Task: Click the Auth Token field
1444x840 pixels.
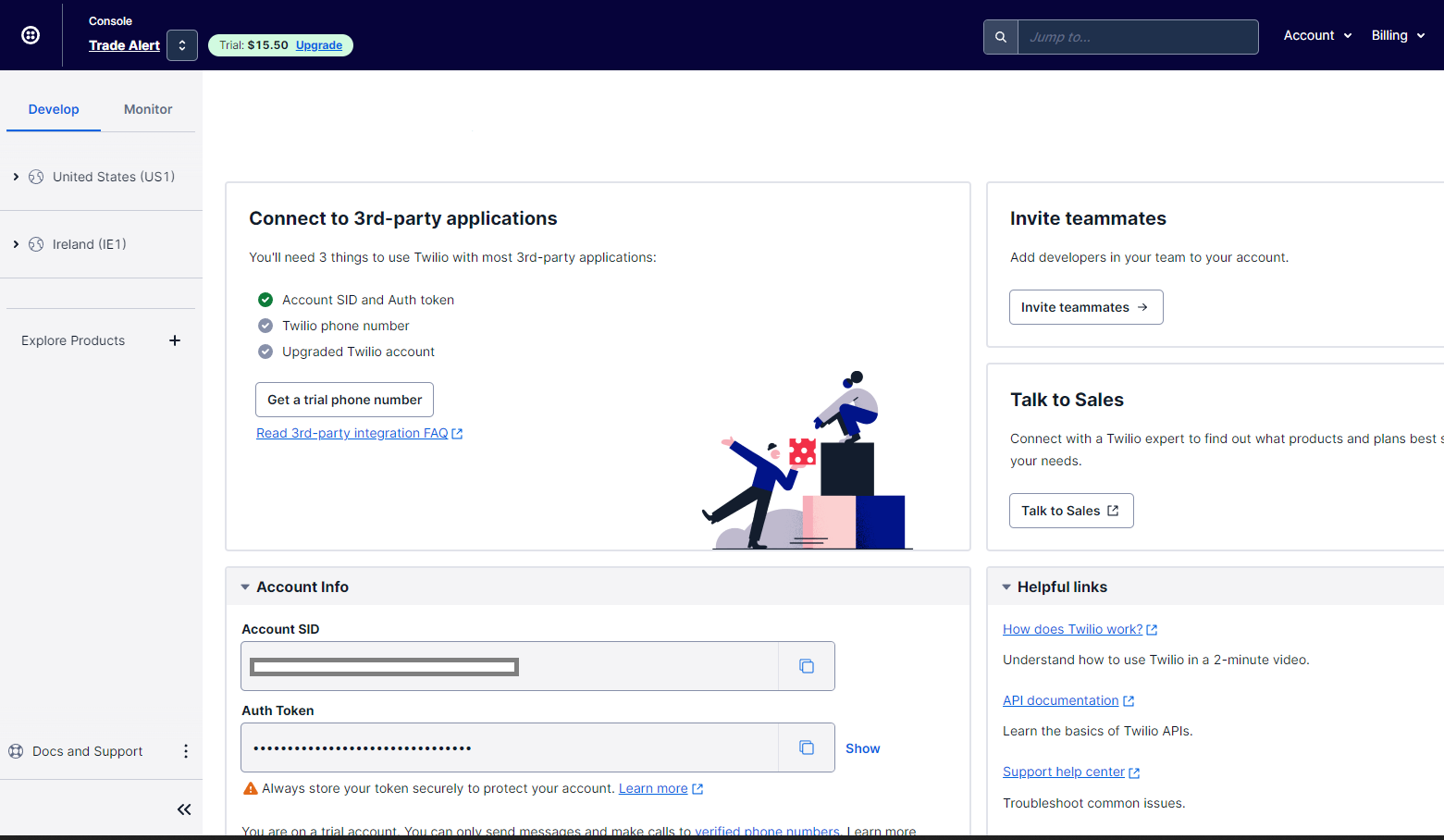Action: pos(510,747)
